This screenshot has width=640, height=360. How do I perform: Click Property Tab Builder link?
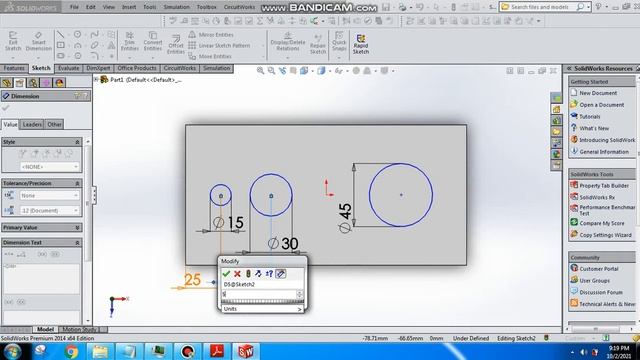tap(604, 186)
